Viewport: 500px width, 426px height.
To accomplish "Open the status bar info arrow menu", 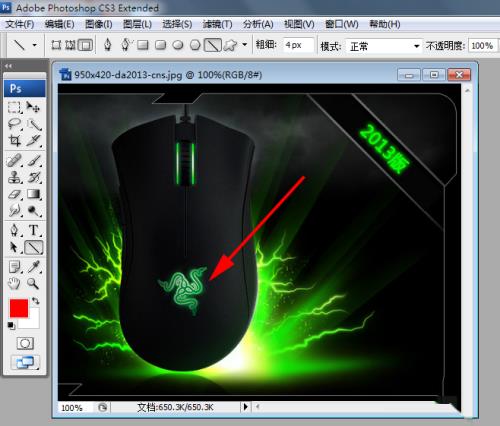I will [x=246, y=407].
